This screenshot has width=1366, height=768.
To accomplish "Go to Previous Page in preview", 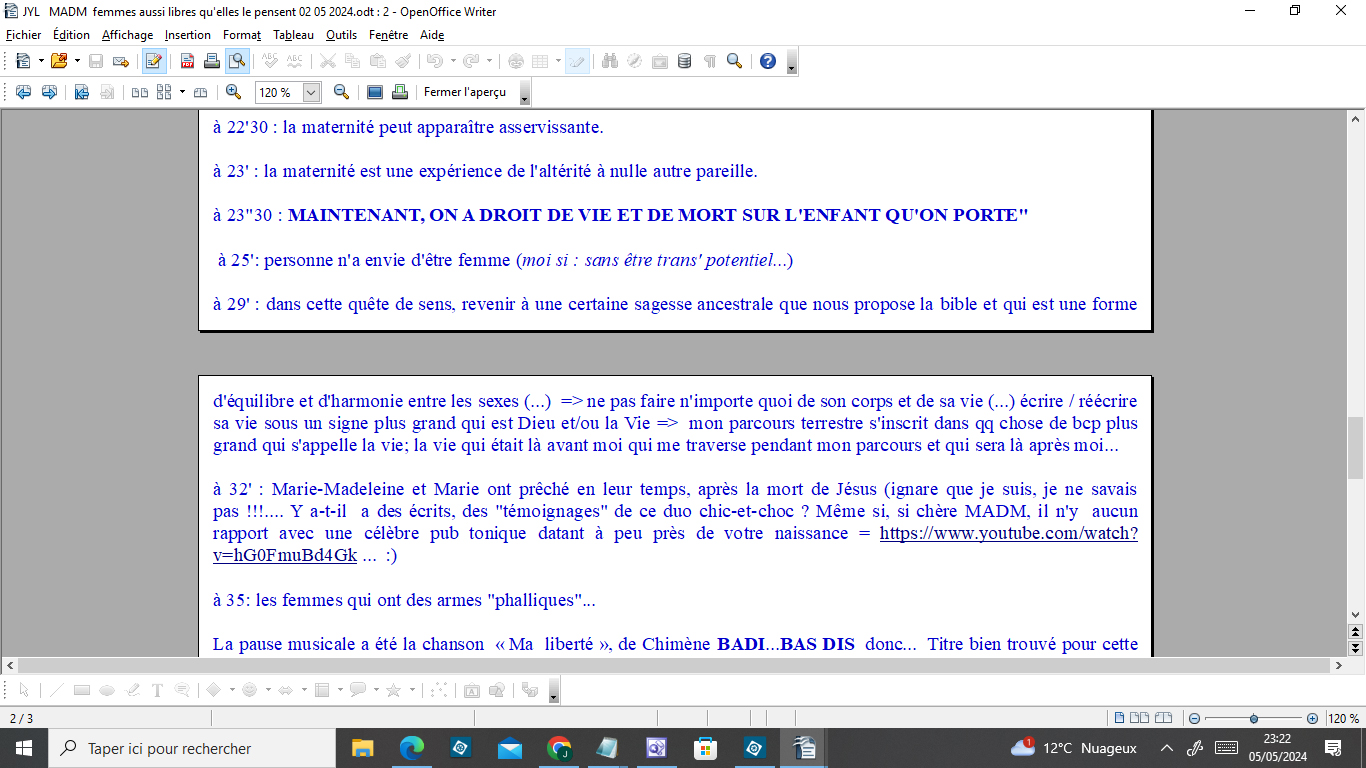I will 23,92.
